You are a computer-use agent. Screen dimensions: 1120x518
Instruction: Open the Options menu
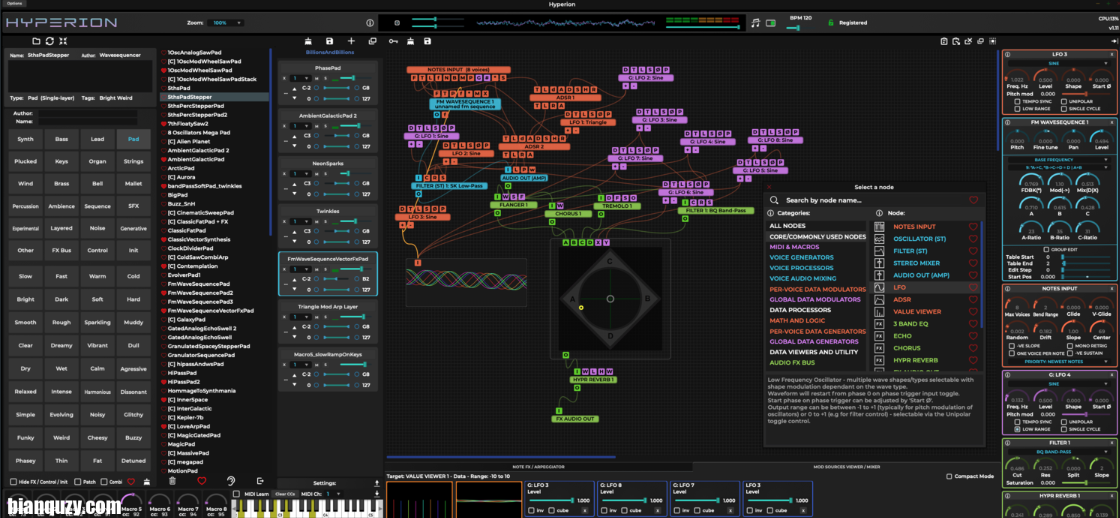pos(14,4)
